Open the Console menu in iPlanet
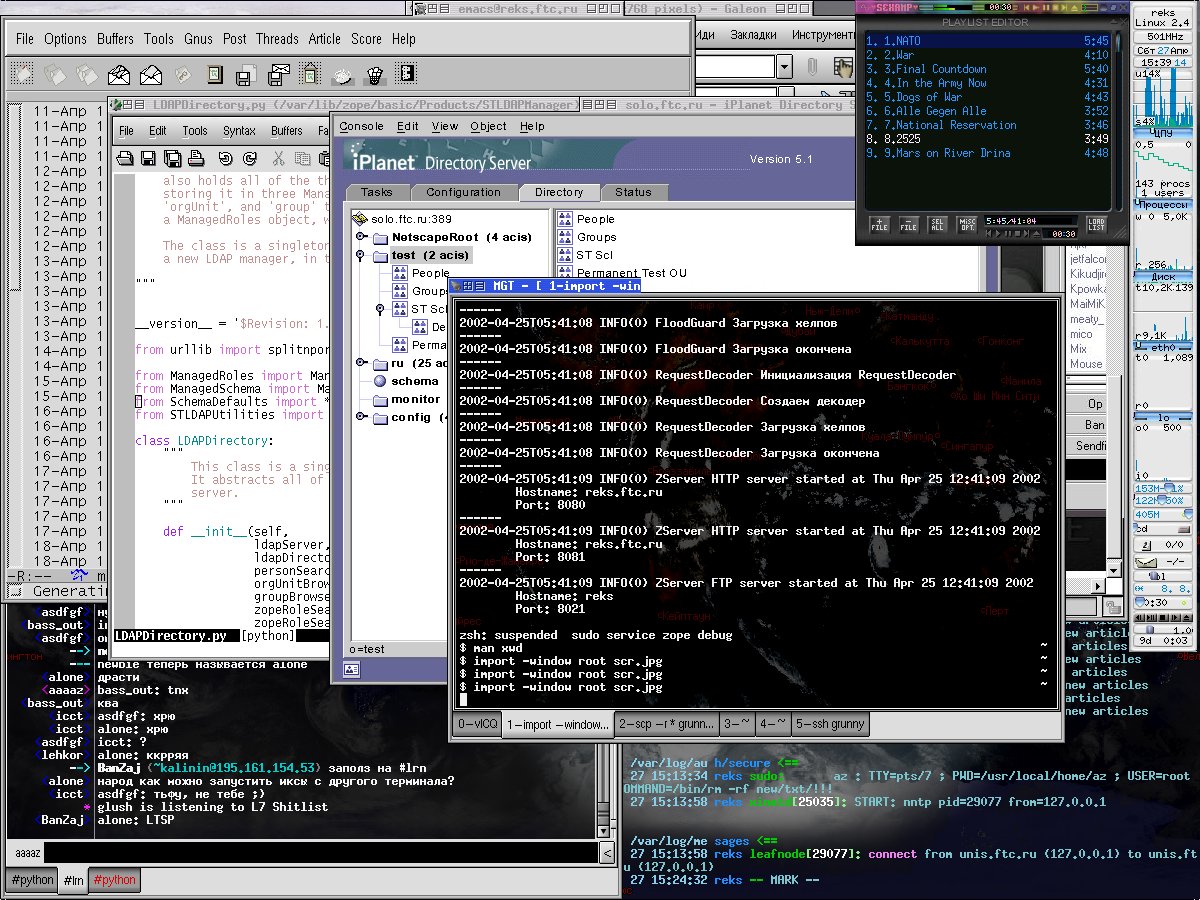This screenshot has width=1200, height=900. [361, 126]
